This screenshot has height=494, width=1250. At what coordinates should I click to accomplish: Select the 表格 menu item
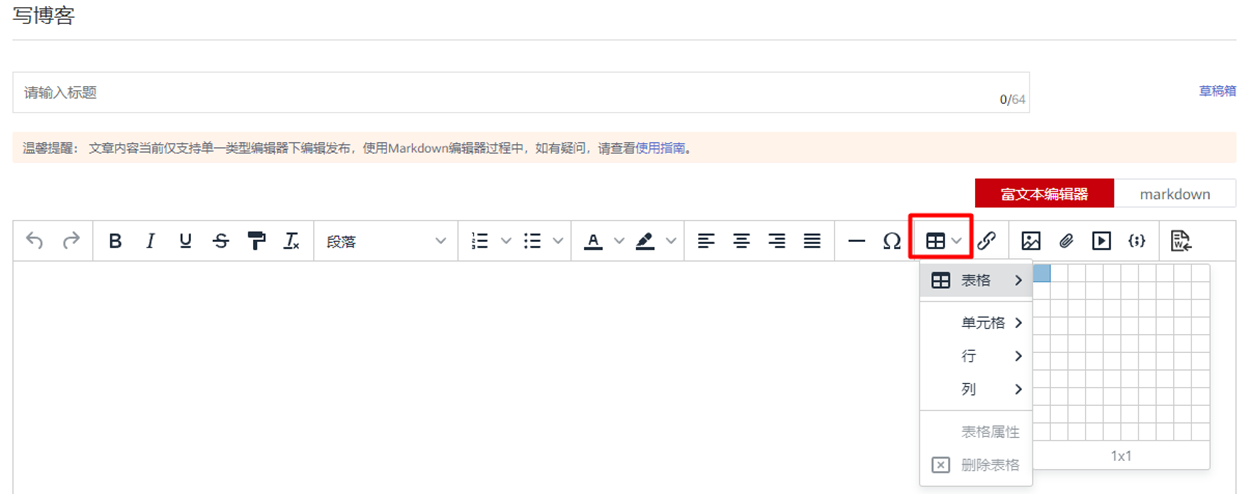coord(976,281)
